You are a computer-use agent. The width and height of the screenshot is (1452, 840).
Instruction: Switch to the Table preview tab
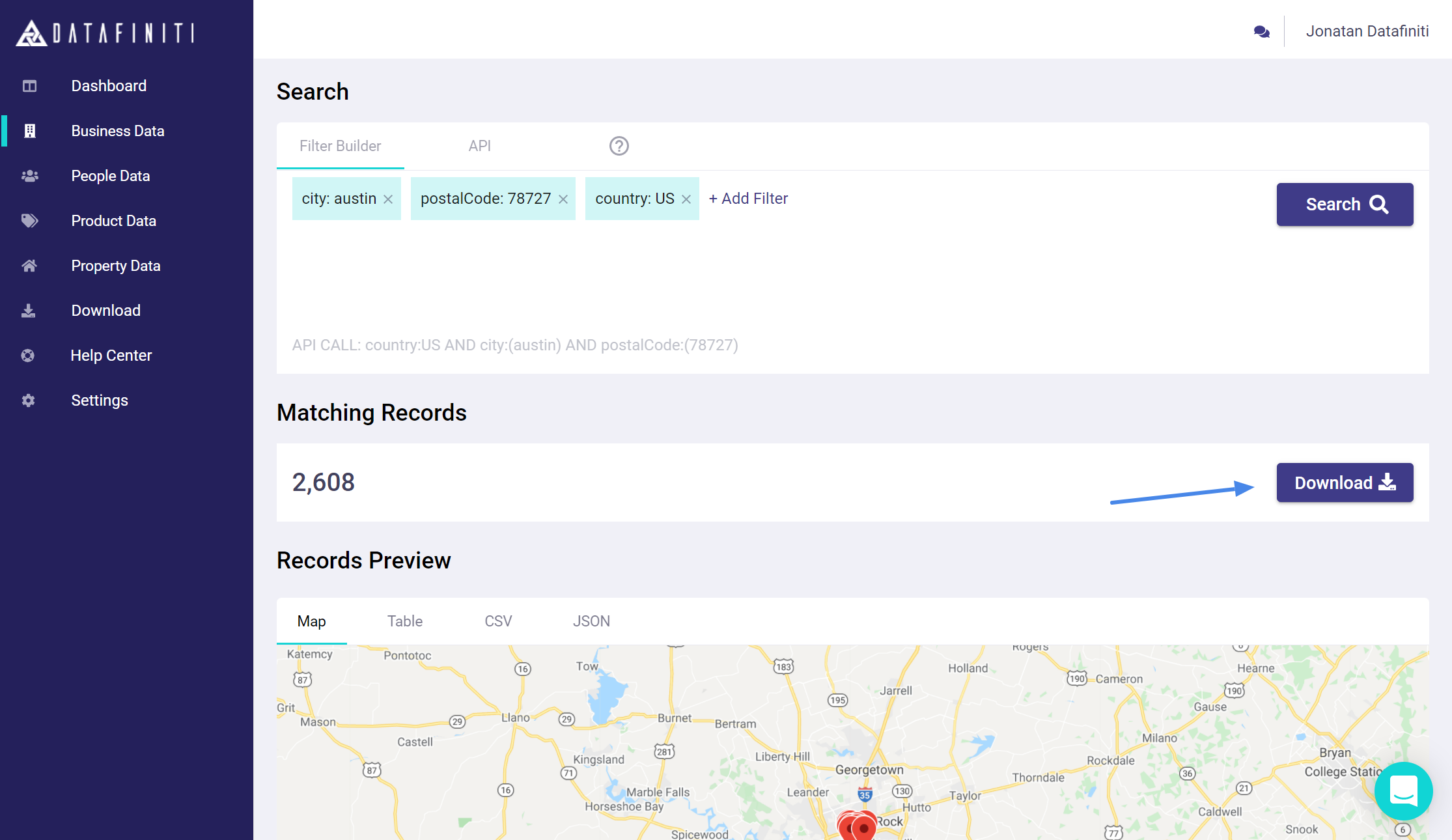(404, 621)
